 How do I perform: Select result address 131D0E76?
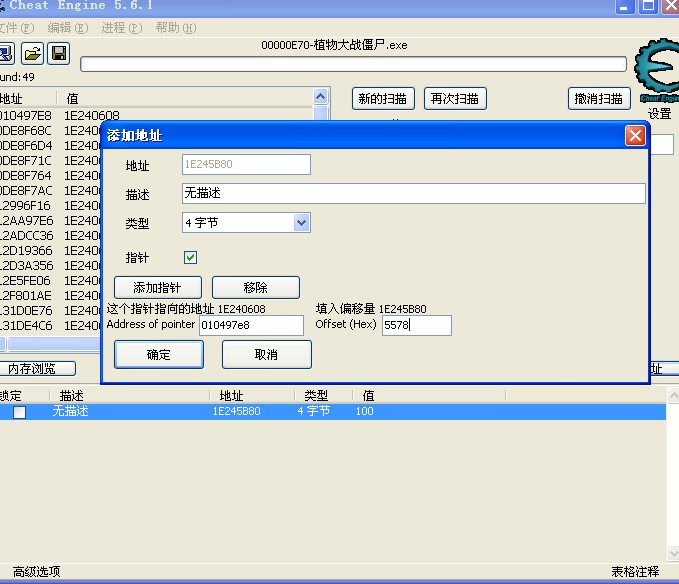click(x=26, y=310)
